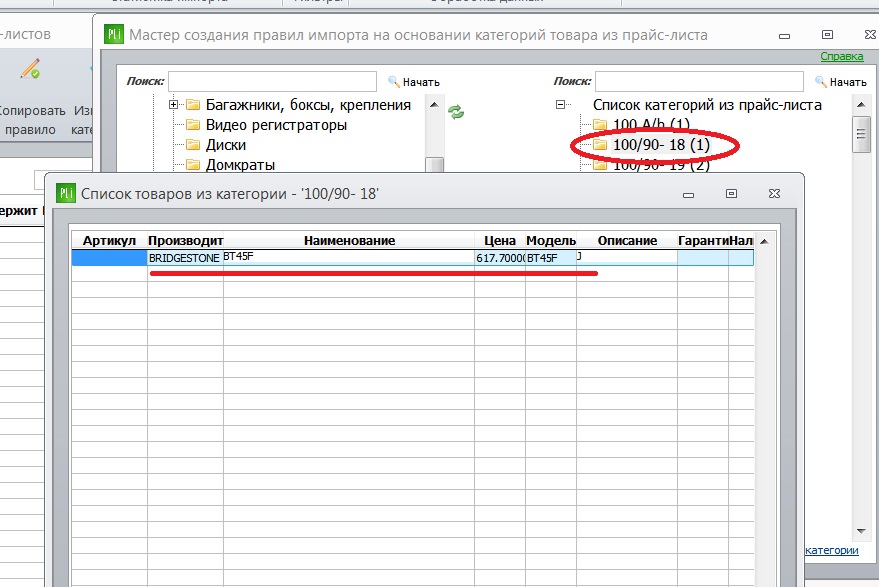Click folder icon of Диски
Image resolution: width=879 pixels, height=587 pixels.
click(x=193, y=145)
